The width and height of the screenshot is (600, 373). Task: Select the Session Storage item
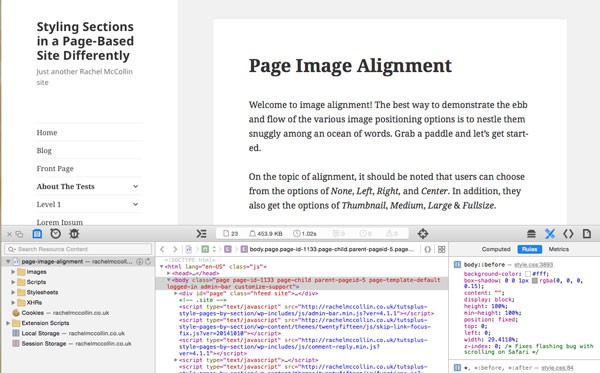[72, 344]
